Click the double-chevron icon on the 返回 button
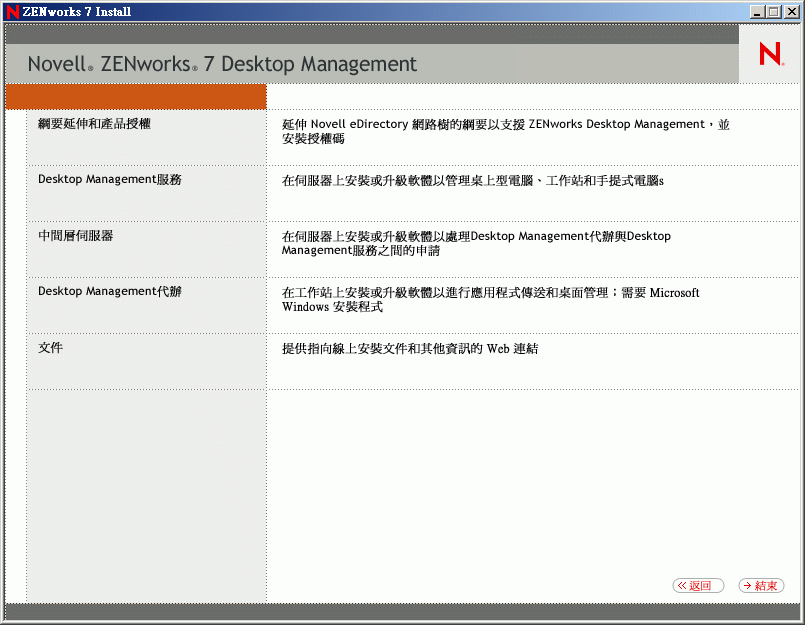The height and width of the screenshot is (625, 805). click(683, 586)
